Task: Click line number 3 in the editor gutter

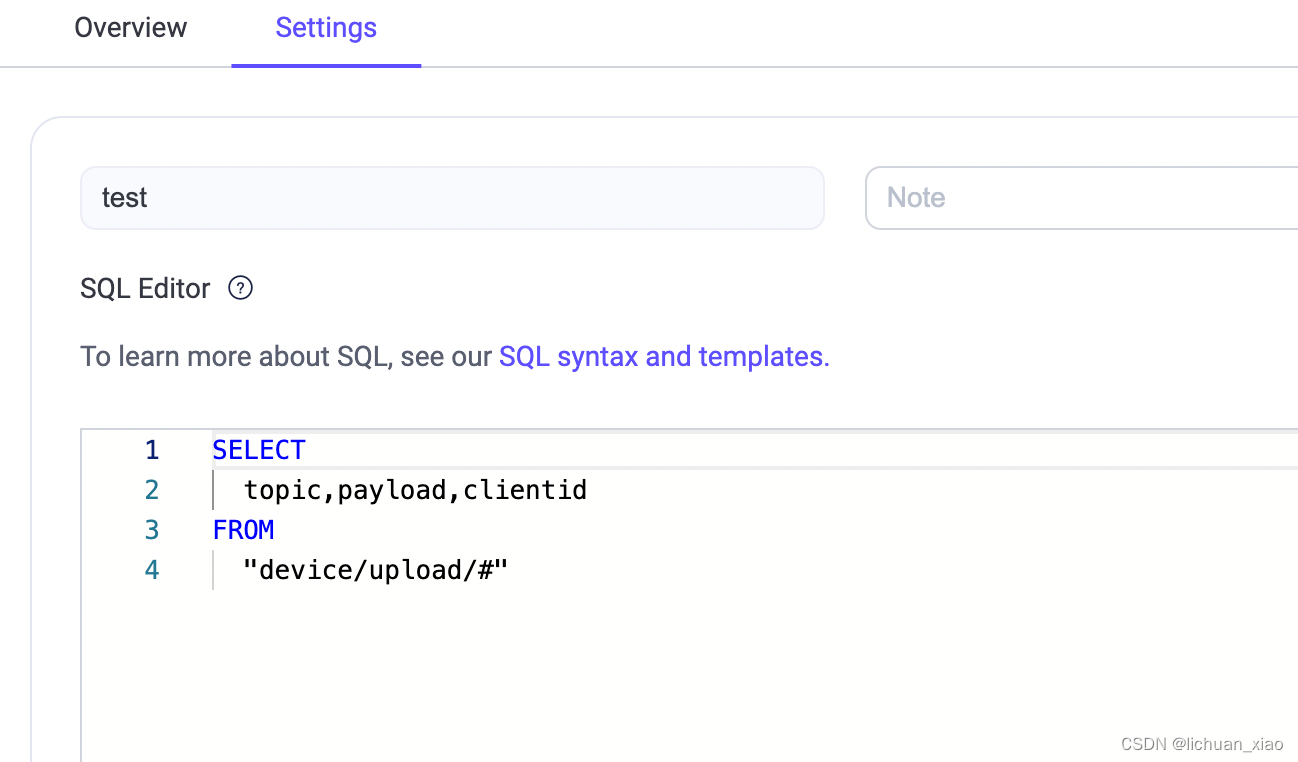Action: click(x=151, y=530)
